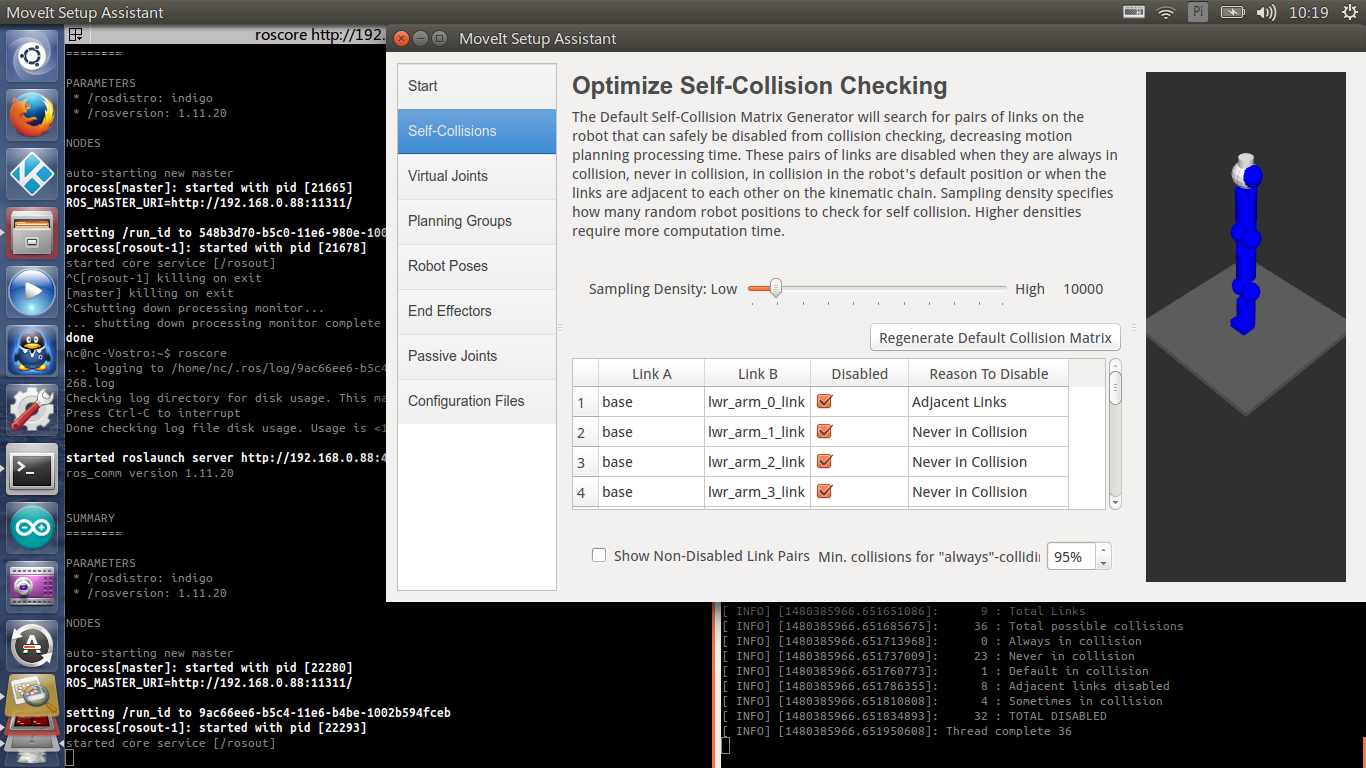Screen dimensions: 1366x768
Task: Open the sound volume indicator
Action: (1266, 12)
